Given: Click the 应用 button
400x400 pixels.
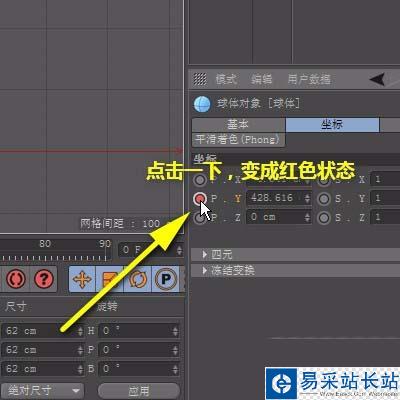Looking at the screenshot, I should (x=139, y=390).
